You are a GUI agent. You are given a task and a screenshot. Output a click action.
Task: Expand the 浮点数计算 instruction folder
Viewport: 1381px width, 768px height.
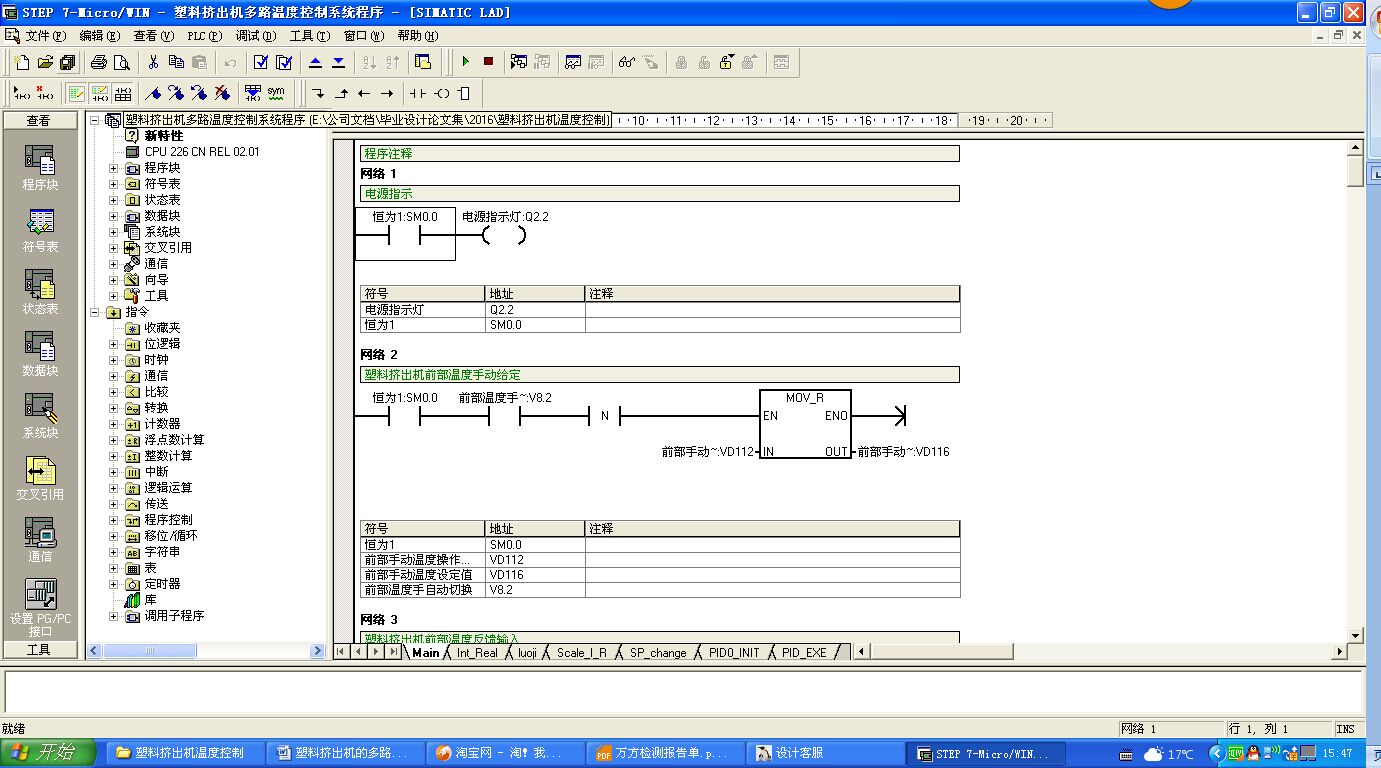pos(113,440)
